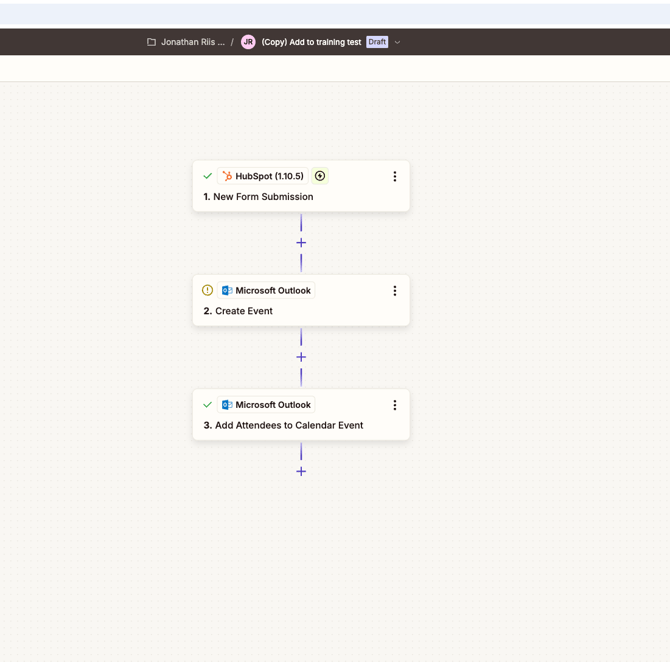Add a new step after Add Attendees
670x662 pixels.
[301, 471]
